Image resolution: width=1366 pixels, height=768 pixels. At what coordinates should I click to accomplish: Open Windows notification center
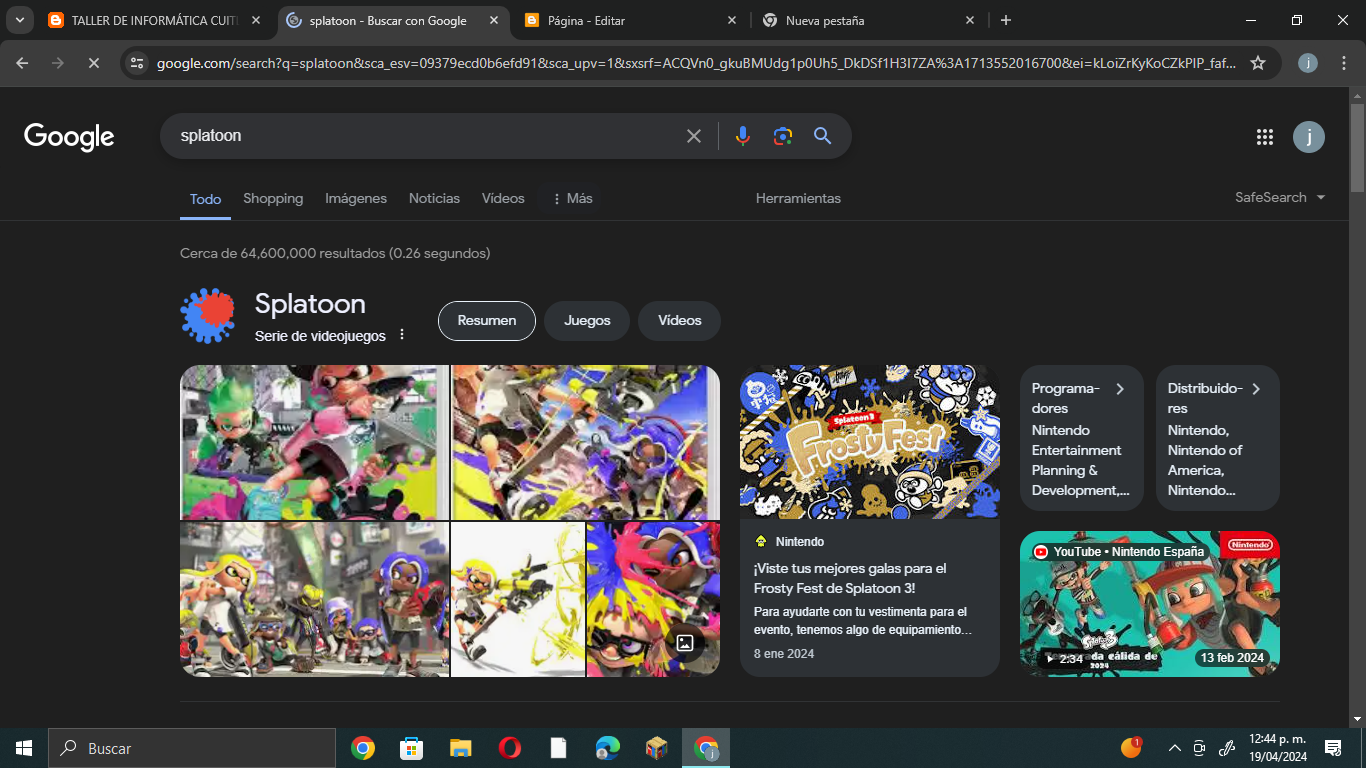(1333, 748)
